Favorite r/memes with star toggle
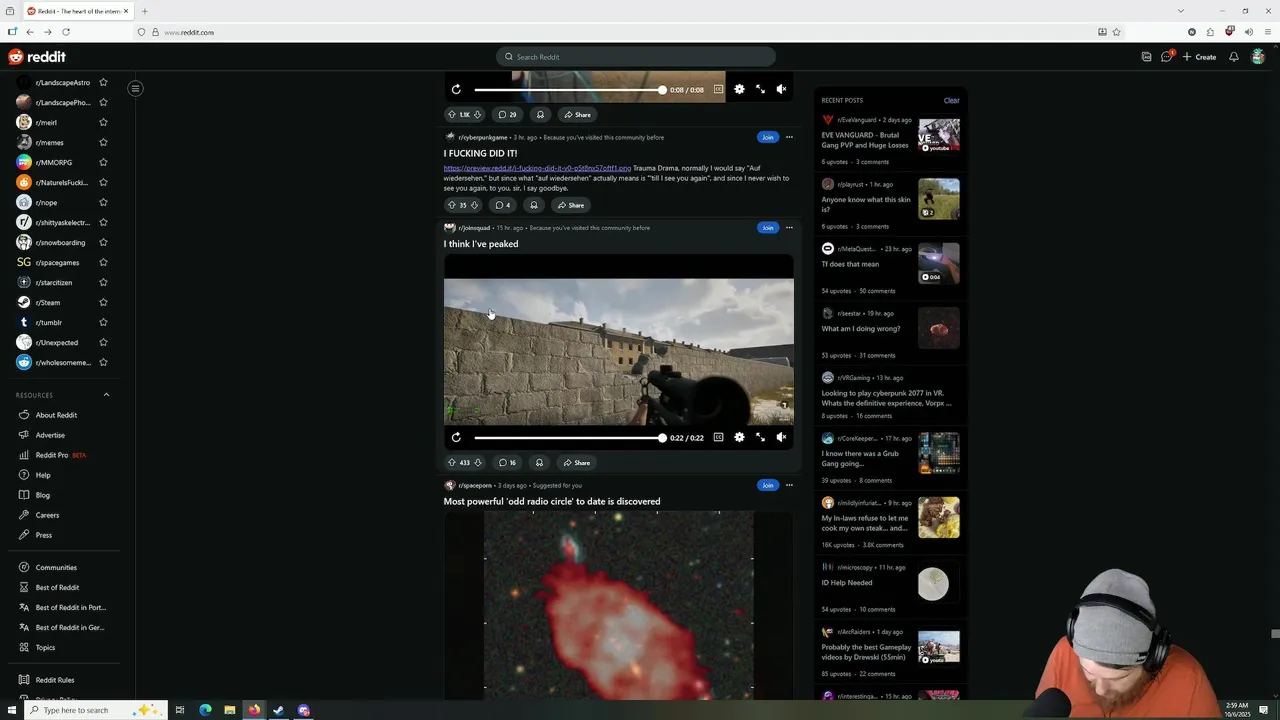 tap(103, 142)
